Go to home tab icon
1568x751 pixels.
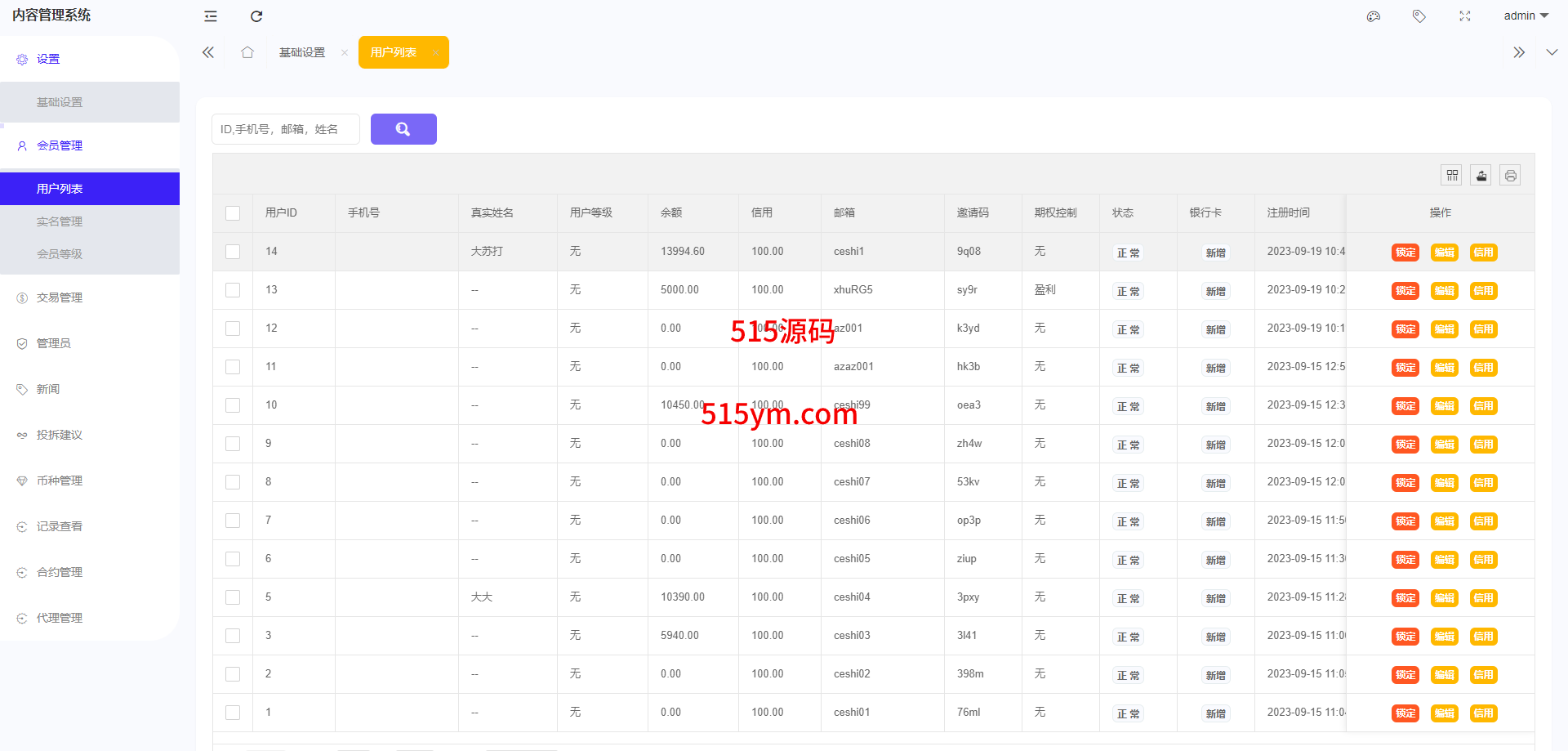[247, 52]
